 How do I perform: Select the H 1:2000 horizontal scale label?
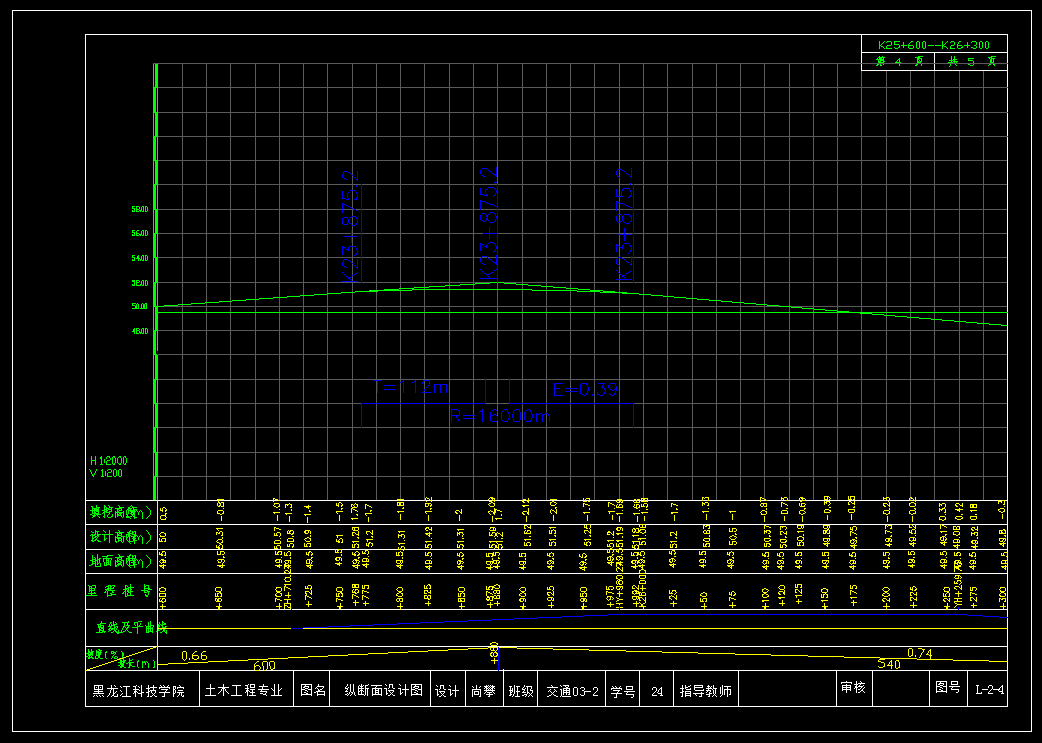coord(108,461)
